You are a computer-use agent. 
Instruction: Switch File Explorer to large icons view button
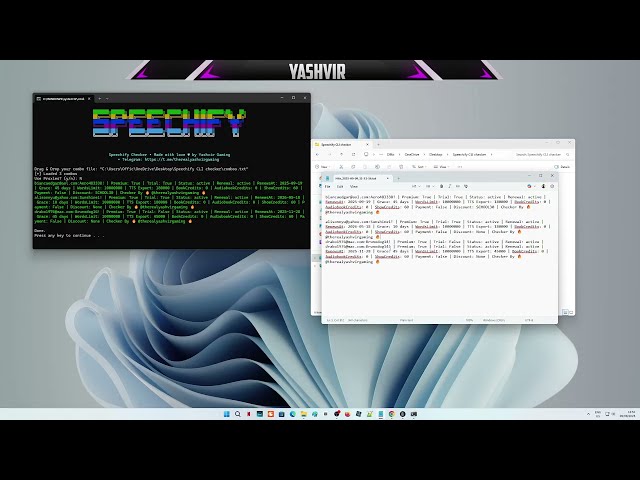[x=571, y=312]
